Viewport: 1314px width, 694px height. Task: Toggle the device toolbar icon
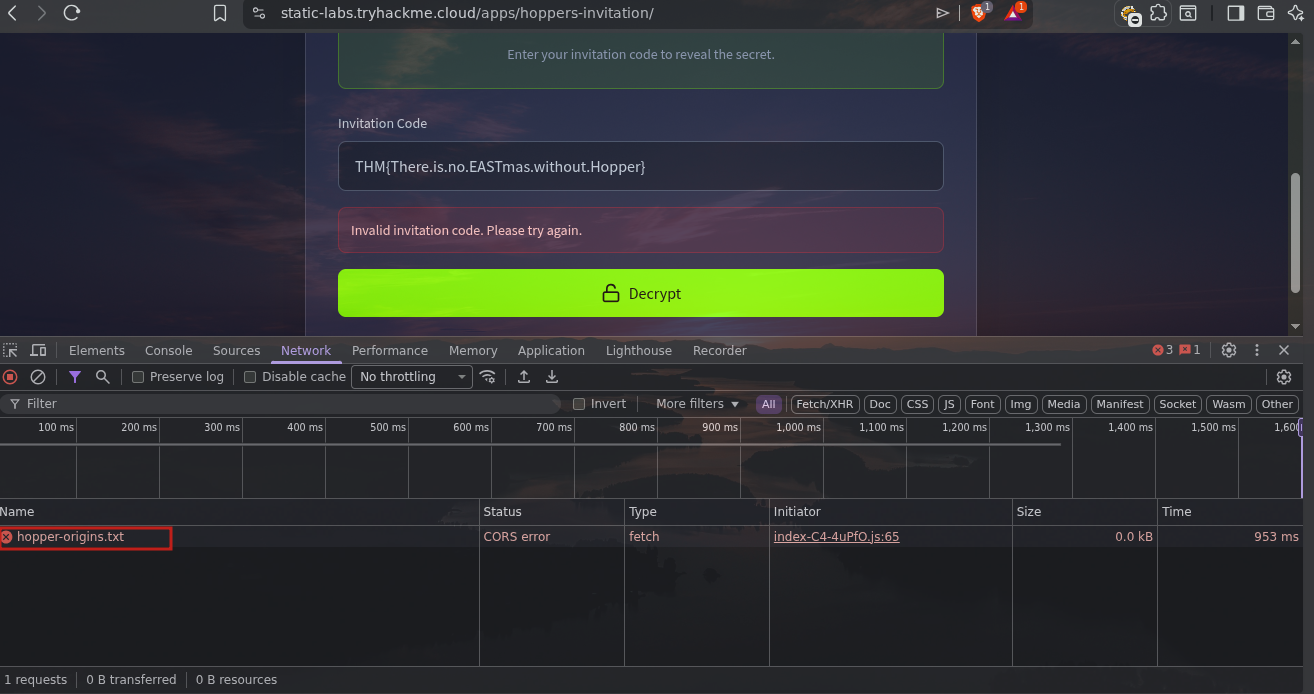38,350
